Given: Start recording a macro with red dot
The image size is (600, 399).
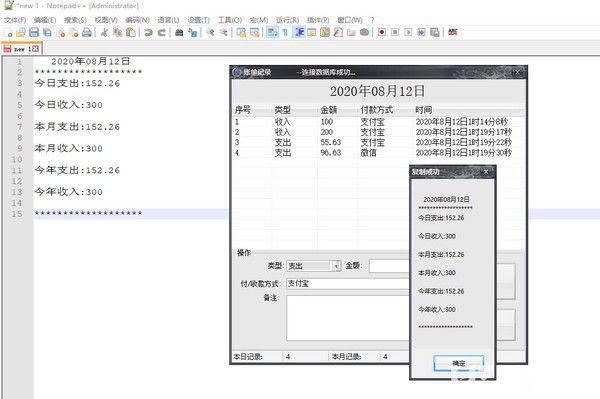Looking at the screenshot, I should click(x=382, y=33).
